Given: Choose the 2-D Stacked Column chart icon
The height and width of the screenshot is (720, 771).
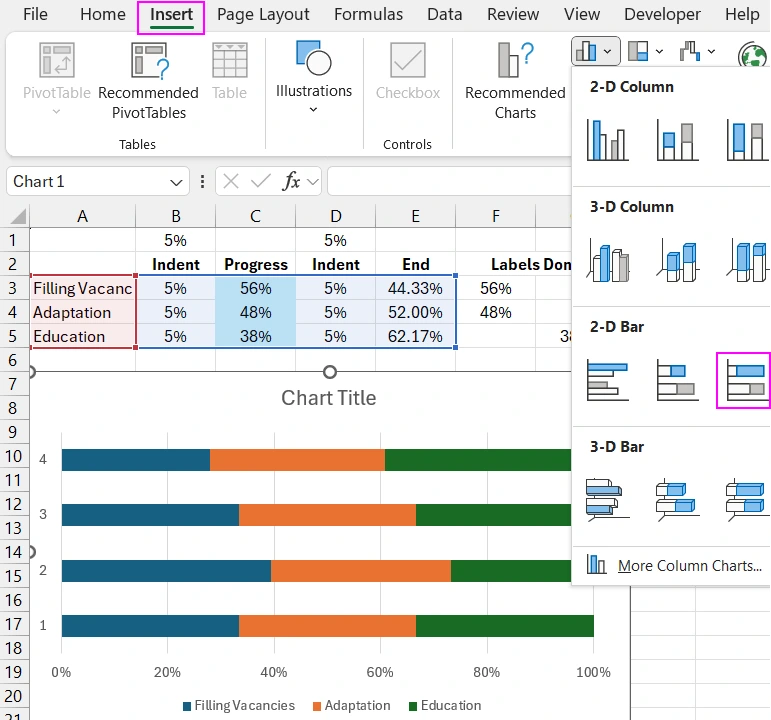Looking at the screenshot, I should pyautogui.click(x=676, y=140).
